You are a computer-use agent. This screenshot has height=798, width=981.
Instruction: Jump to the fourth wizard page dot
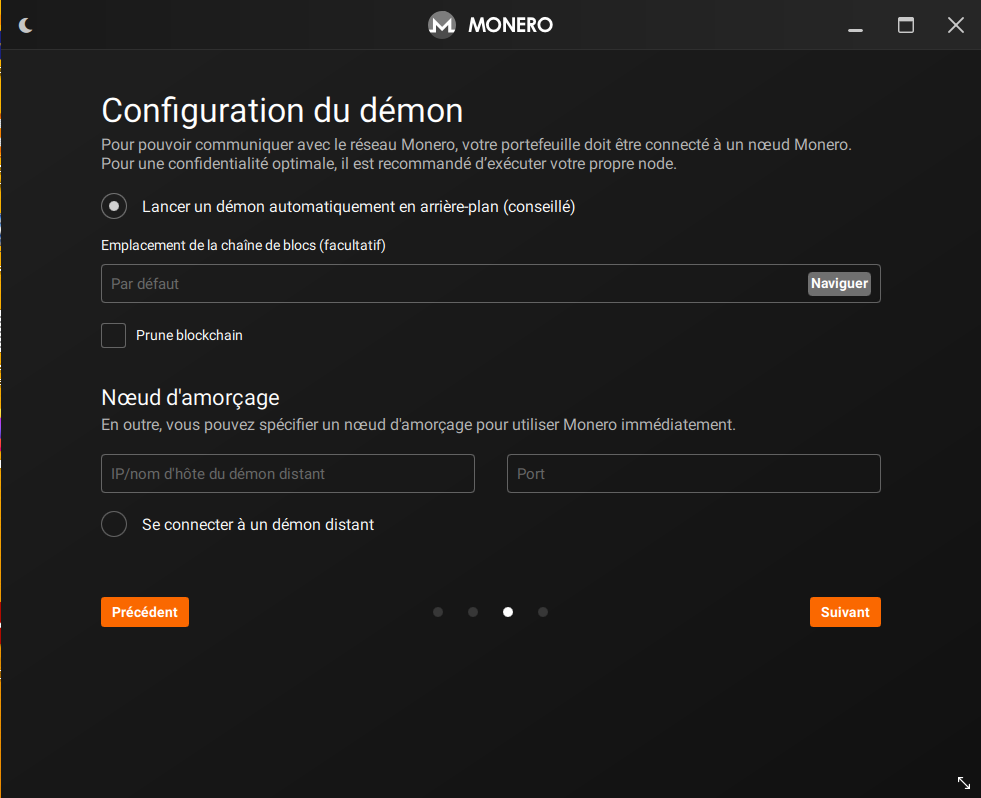(x=543, y=612)
